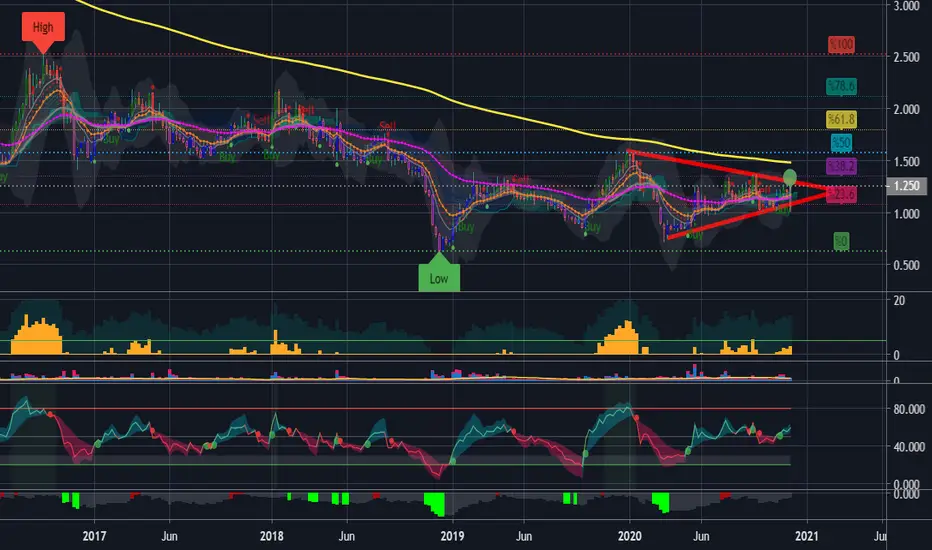Select the %100 Fibonacci level label
This screenshot has height=550, width=932.
click(x=841, y=45)
